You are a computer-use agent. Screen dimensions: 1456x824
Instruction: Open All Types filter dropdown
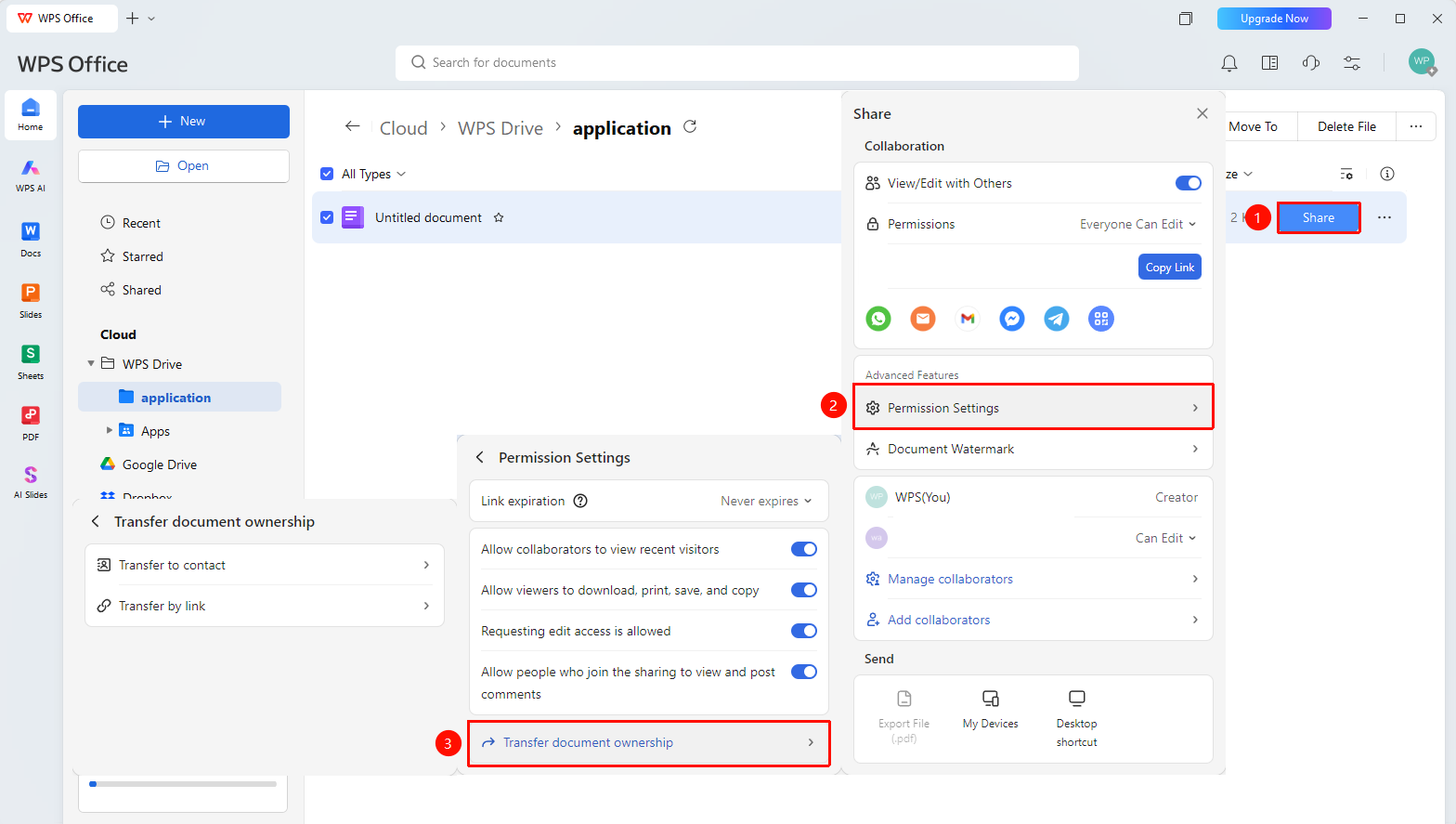click(373, 174)
